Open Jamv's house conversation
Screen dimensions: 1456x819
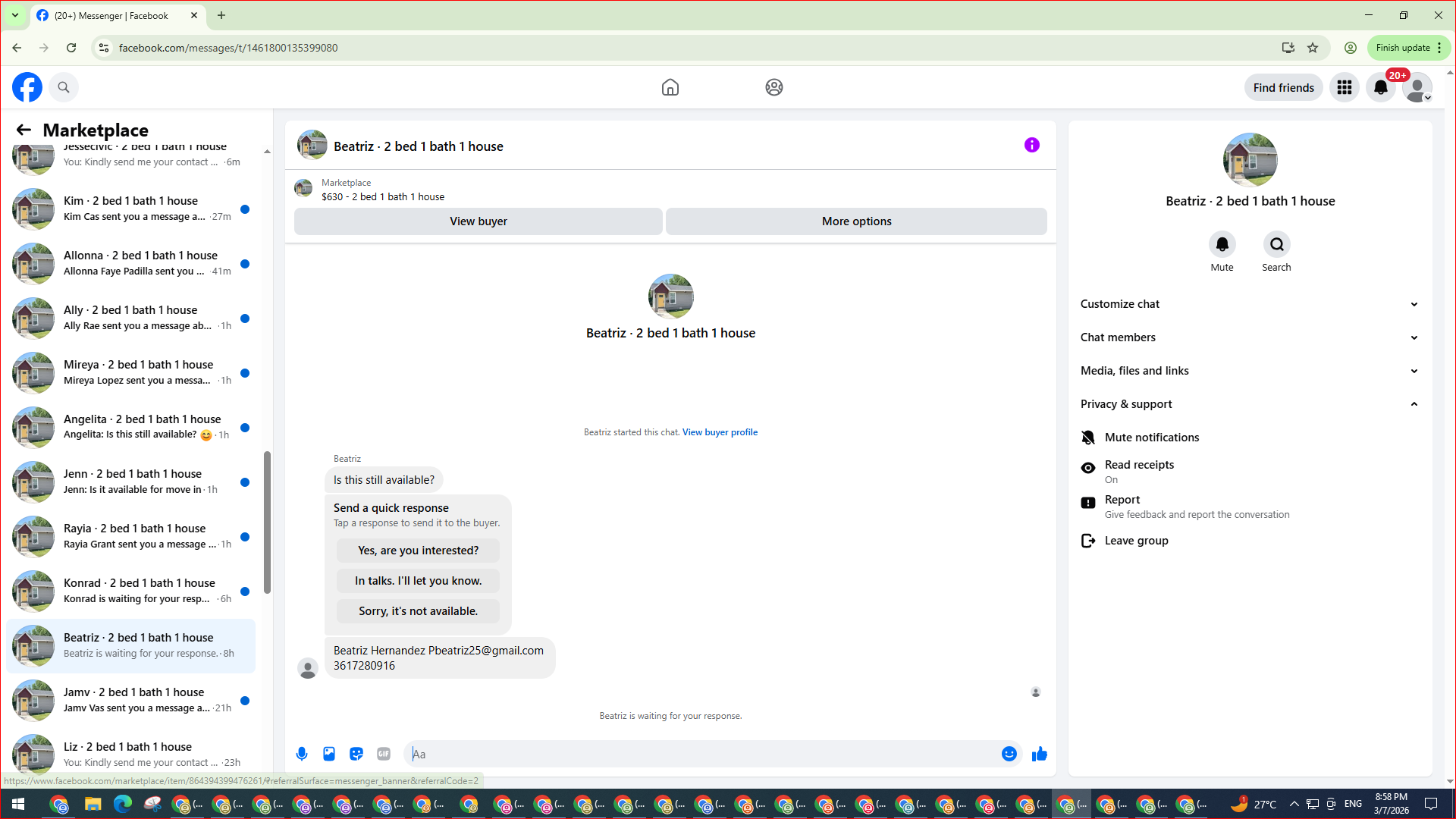(x=130, y=700)
